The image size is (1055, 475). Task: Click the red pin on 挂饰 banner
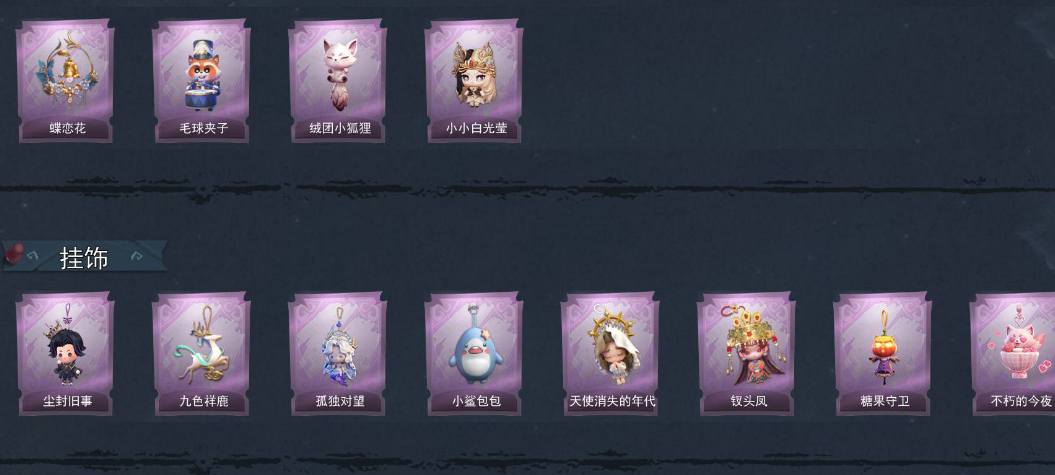click(x=14, y=254)
